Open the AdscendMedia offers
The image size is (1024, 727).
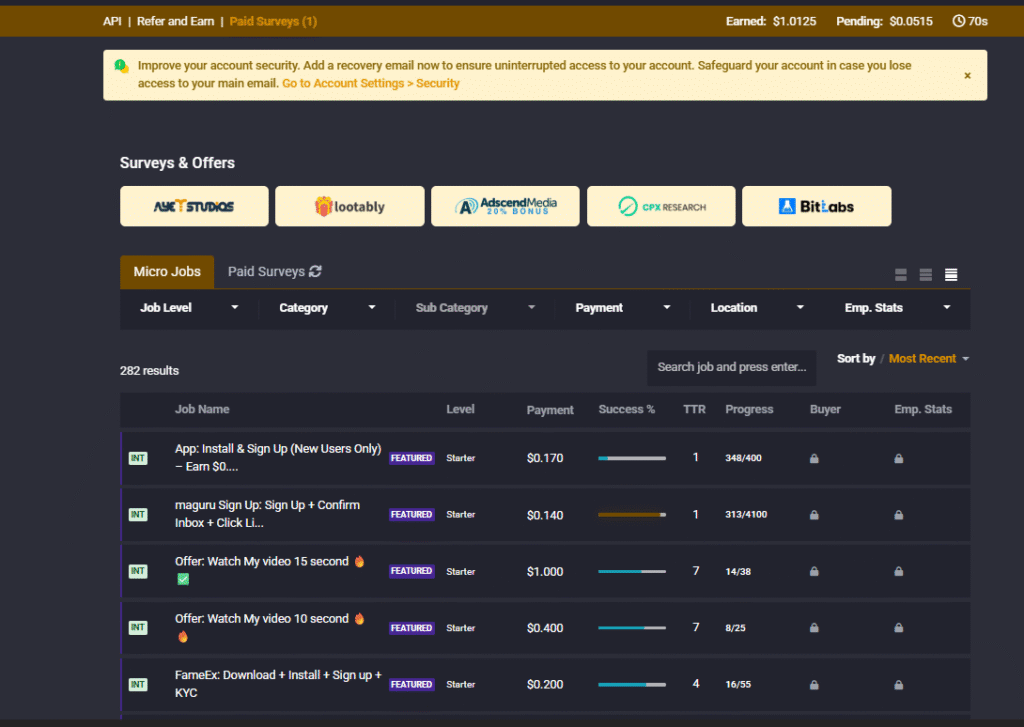(x=505, y=206)
